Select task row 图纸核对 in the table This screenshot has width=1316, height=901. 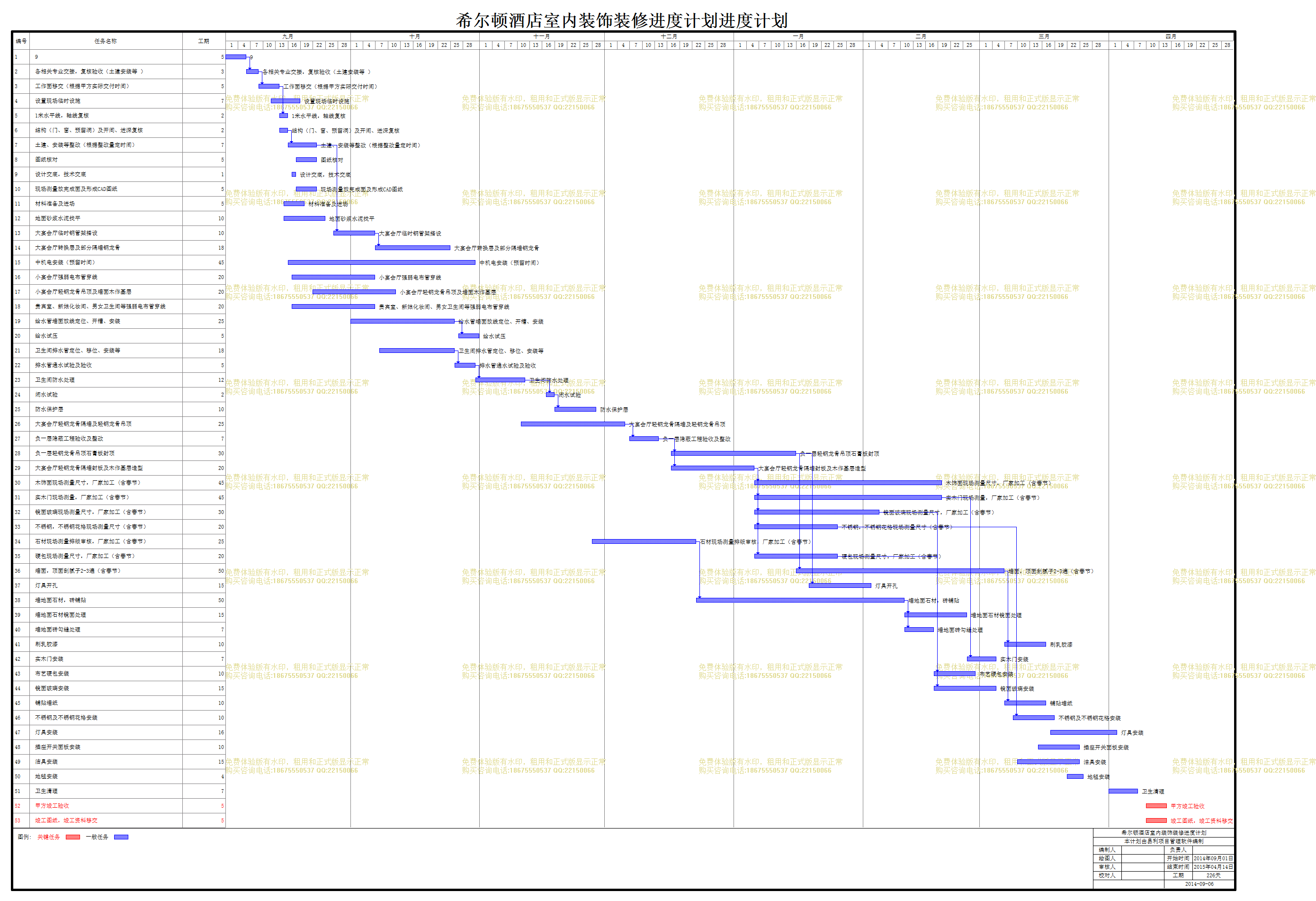[119, 160]
